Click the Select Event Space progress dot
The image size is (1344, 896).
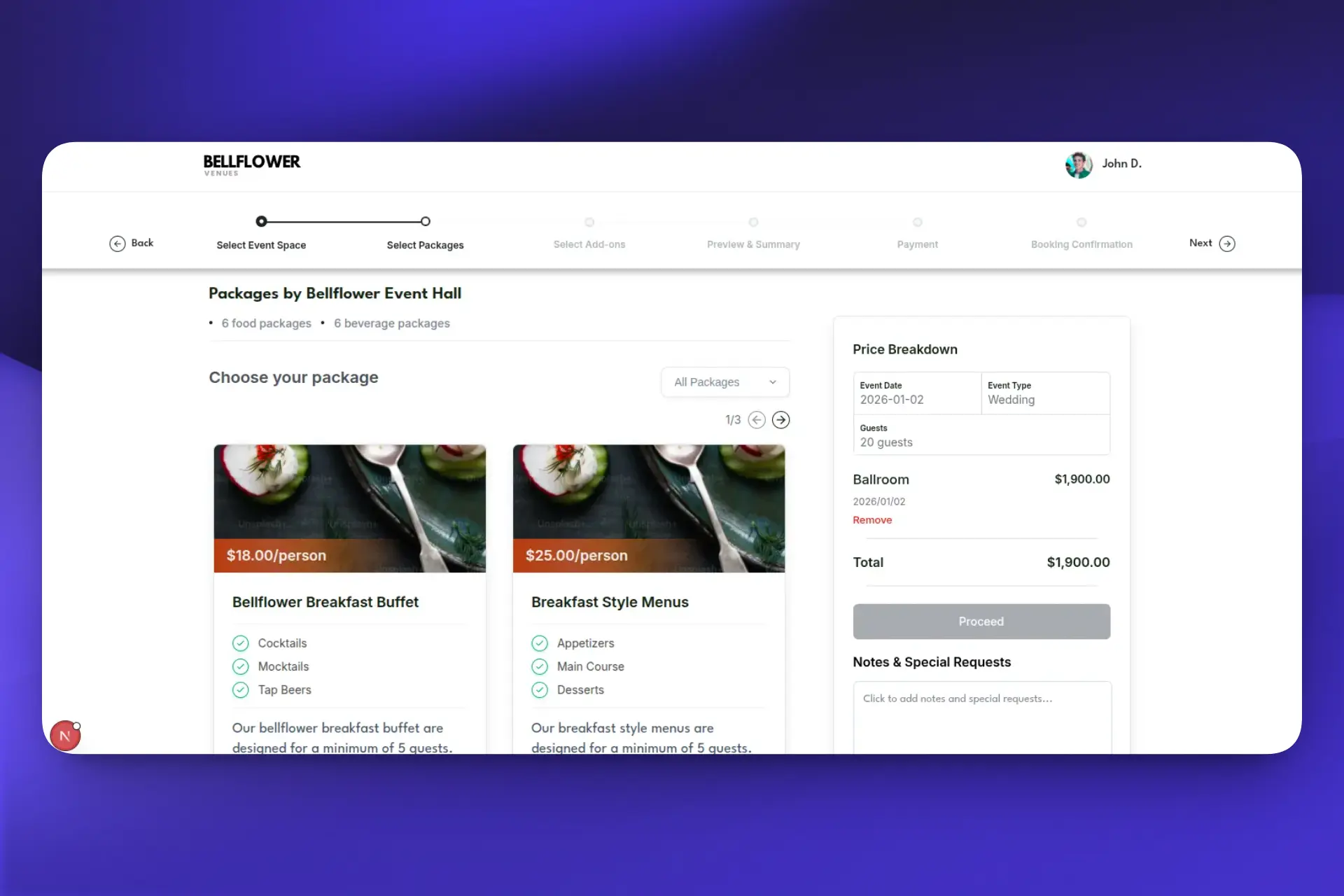coord(261,221)
